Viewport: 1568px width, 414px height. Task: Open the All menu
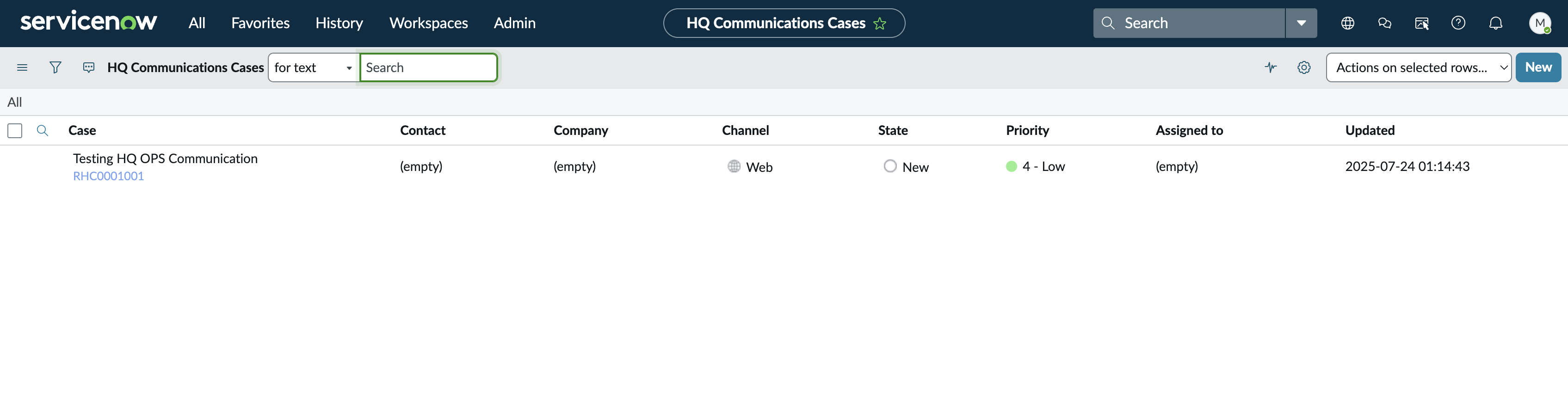[197, 23]
